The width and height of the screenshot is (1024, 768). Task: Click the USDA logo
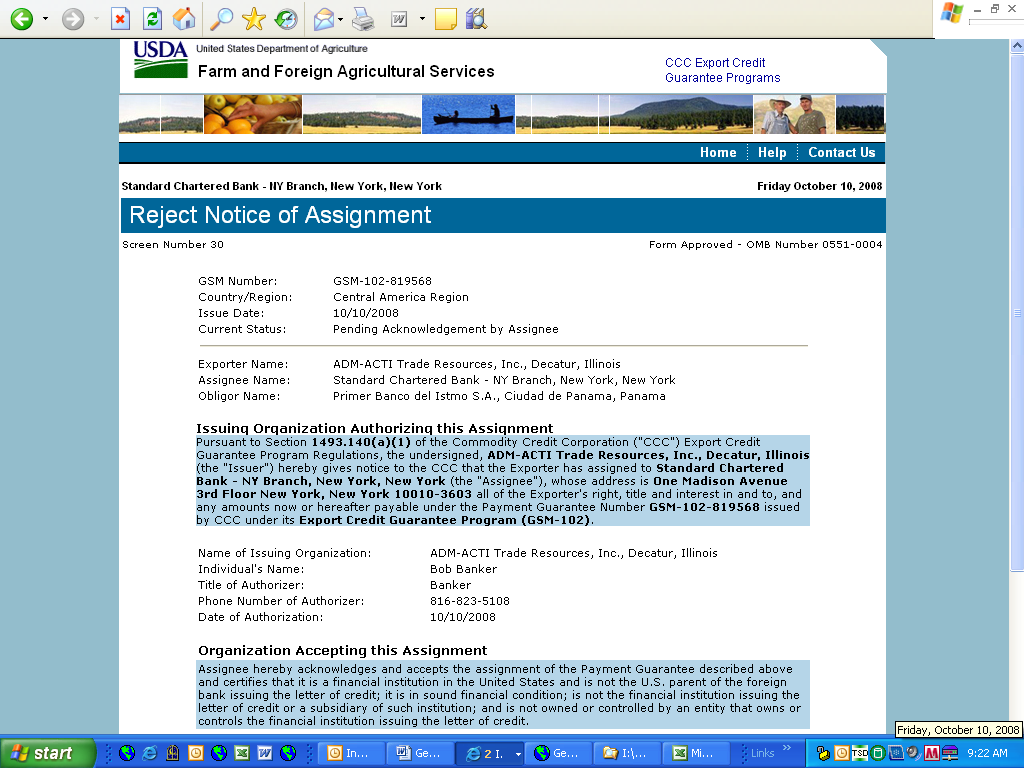[x=160, y=59]
